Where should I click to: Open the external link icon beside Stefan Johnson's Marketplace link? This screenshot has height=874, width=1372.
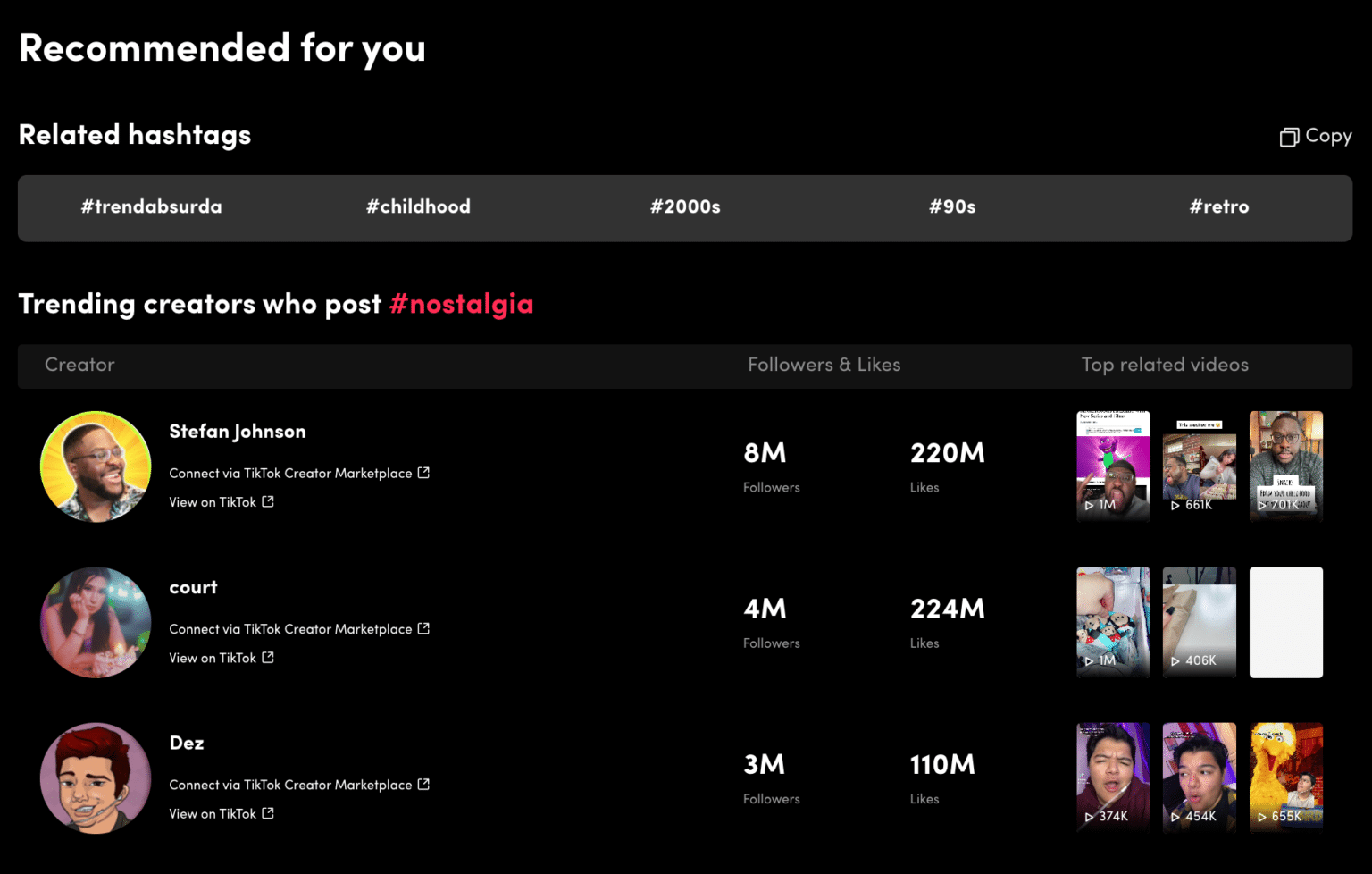pos(424,473)
